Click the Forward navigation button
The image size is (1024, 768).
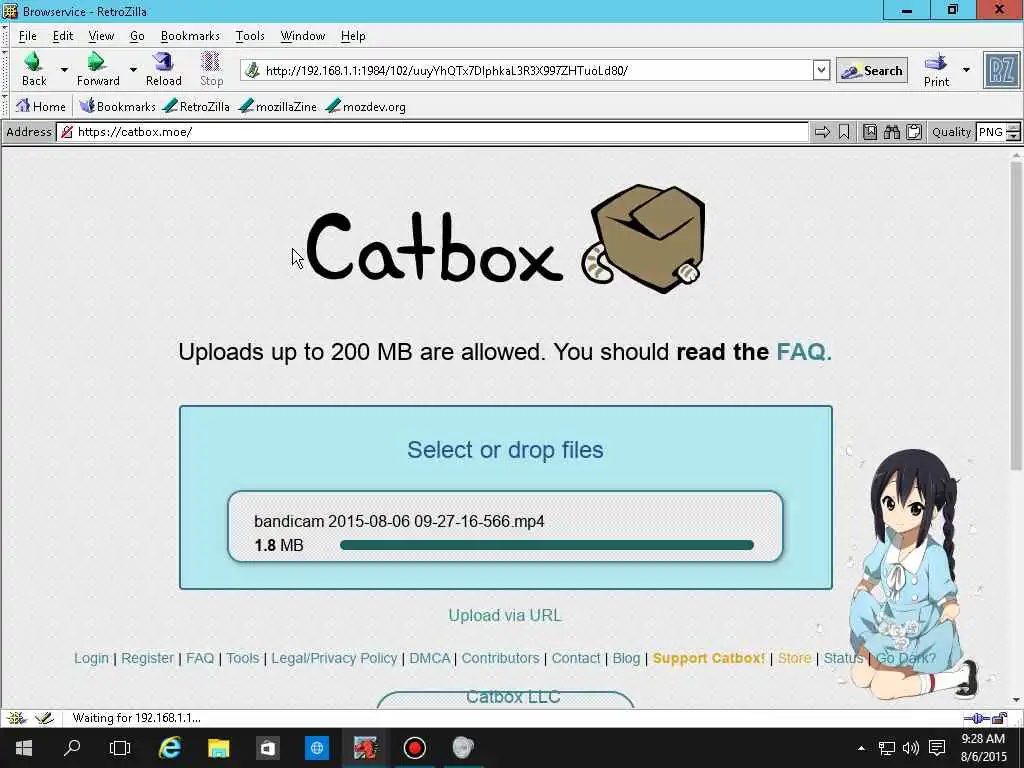tap(98, 69)
